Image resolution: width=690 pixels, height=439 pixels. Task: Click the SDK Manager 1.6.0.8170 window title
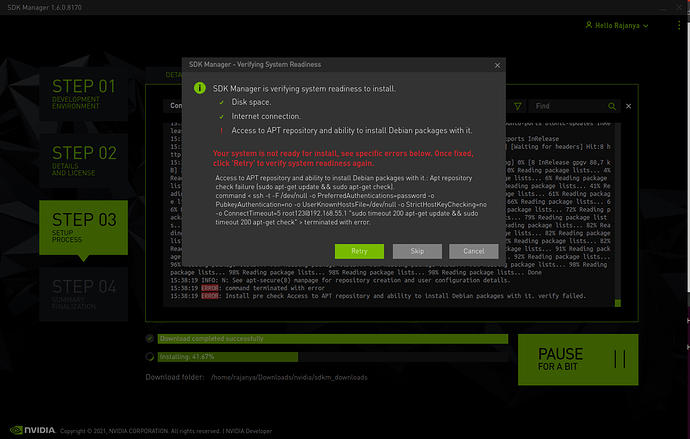pos(44,7)
